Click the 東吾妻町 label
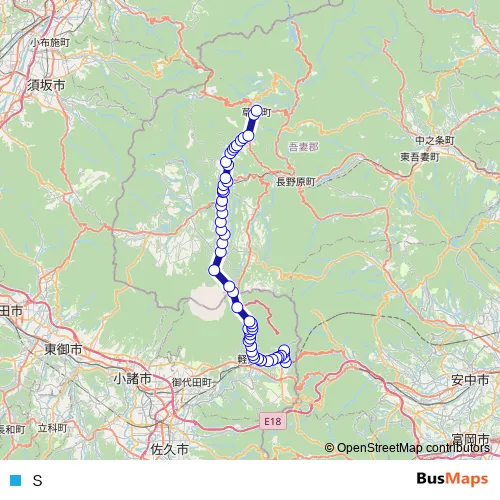The width and height of the screenshot is (500, 500). pos(420,157)
